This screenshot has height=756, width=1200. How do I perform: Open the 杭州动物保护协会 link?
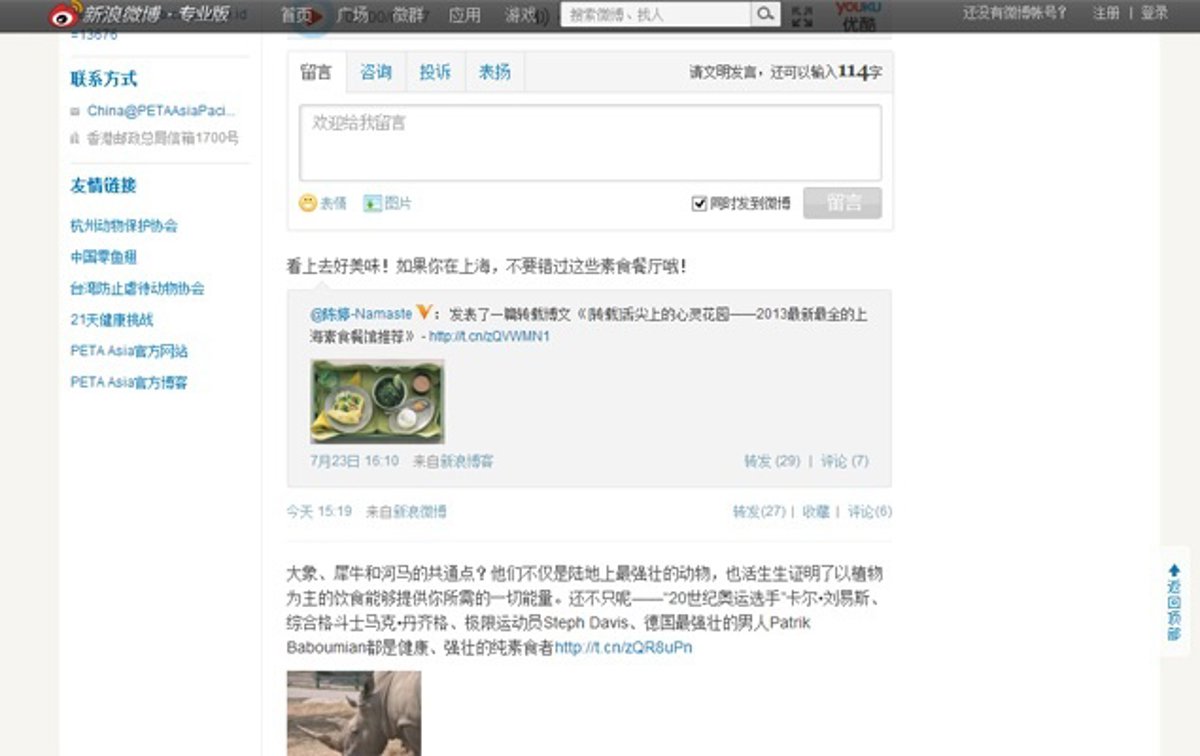pos(124,226)
